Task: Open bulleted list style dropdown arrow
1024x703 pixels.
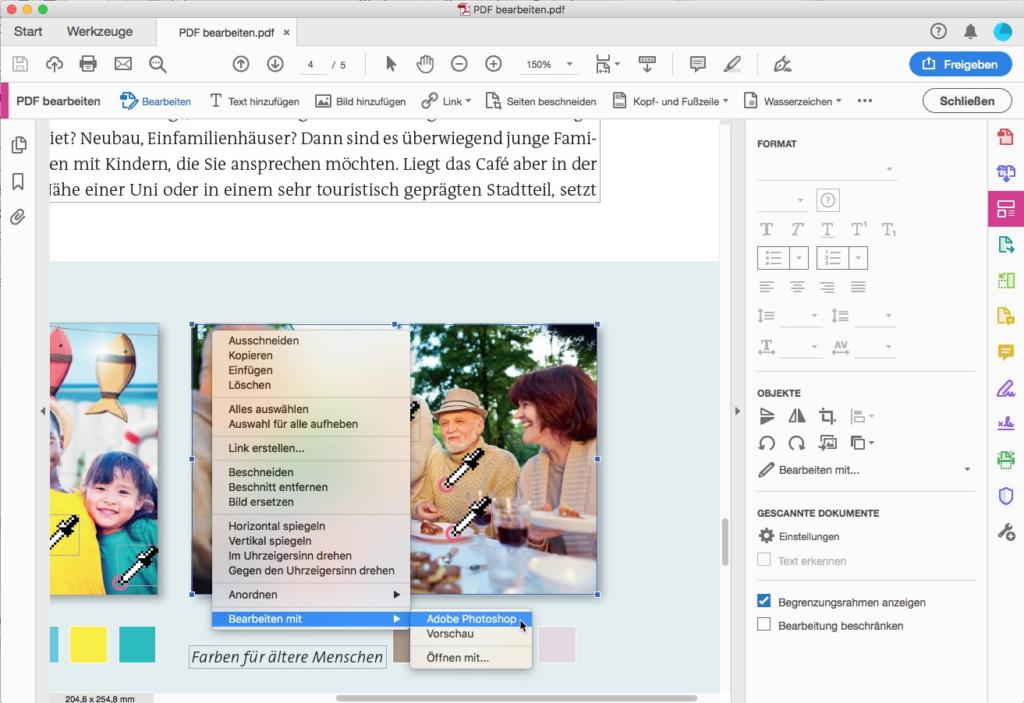Action: pos(799,258)
